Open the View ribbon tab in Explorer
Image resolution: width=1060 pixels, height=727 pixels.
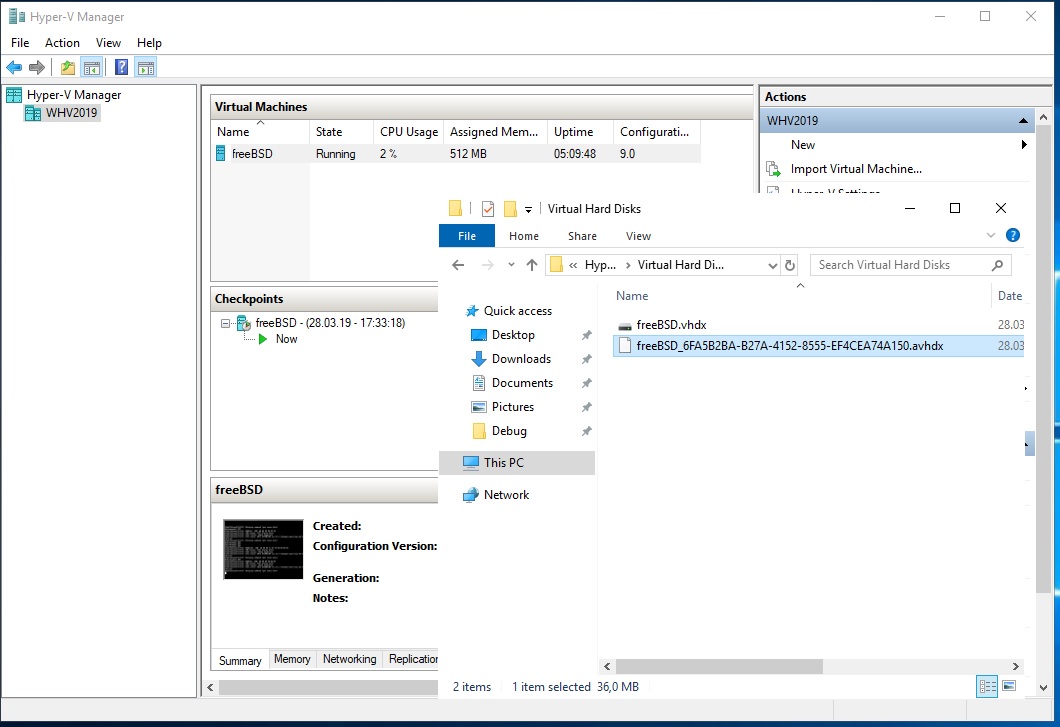[x=638, y=236]
